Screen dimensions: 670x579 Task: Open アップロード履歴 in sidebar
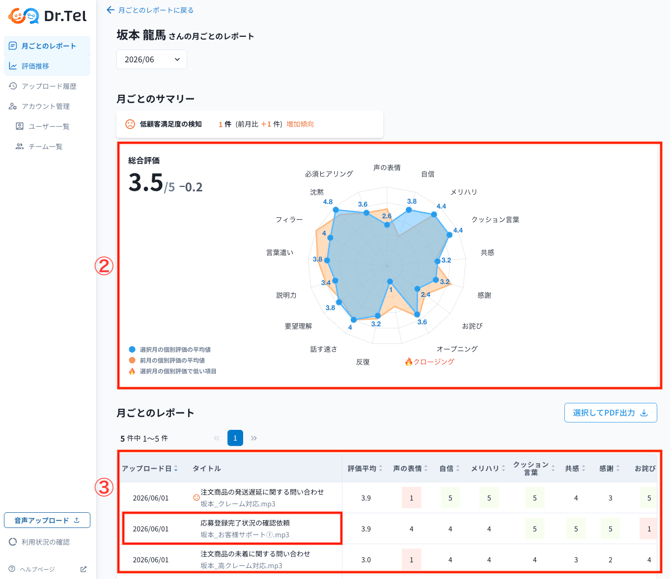click(47, 86)
